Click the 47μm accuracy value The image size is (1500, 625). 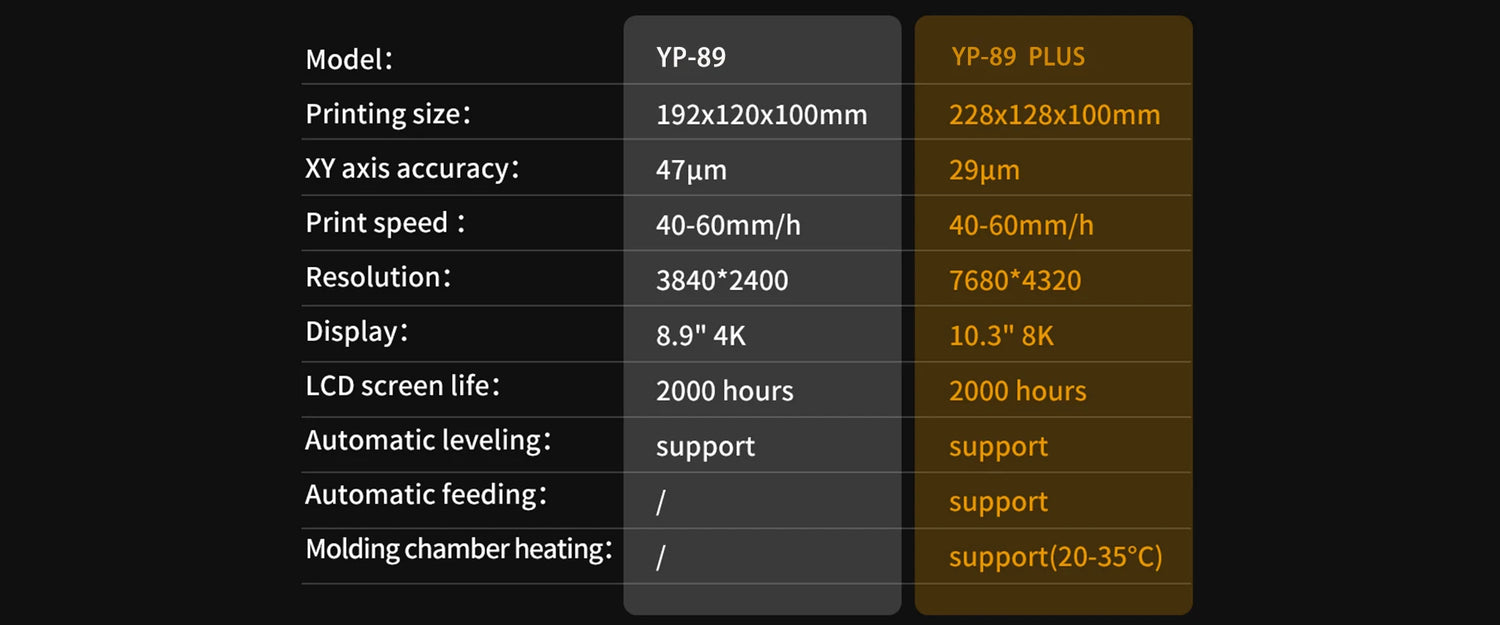click(691, 170)
